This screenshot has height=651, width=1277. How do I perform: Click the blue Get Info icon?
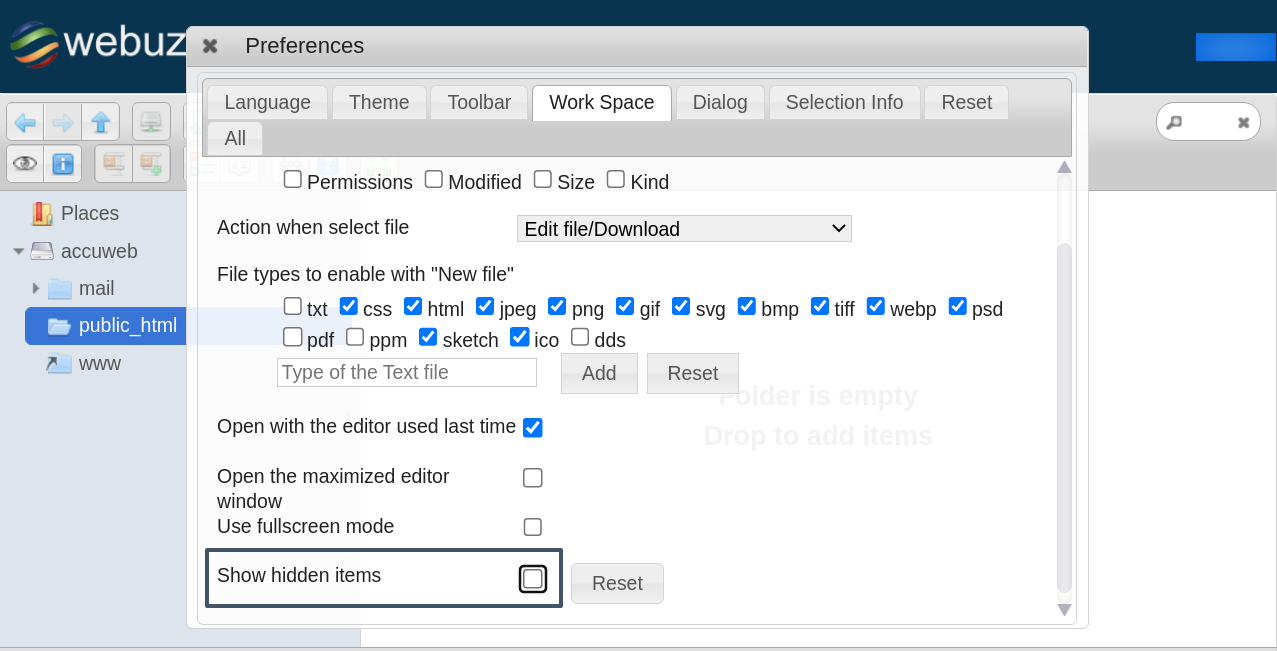(x=63, y=164)
